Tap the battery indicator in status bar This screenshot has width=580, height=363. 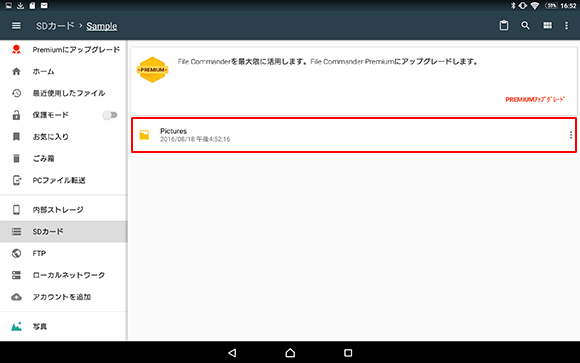(551, 6)
